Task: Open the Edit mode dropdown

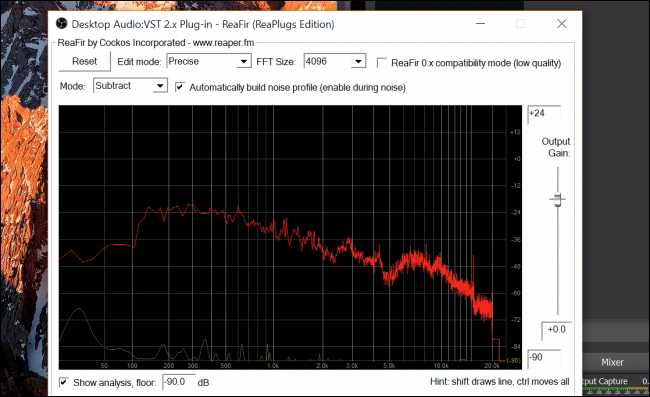Action: tap(209, 61)
